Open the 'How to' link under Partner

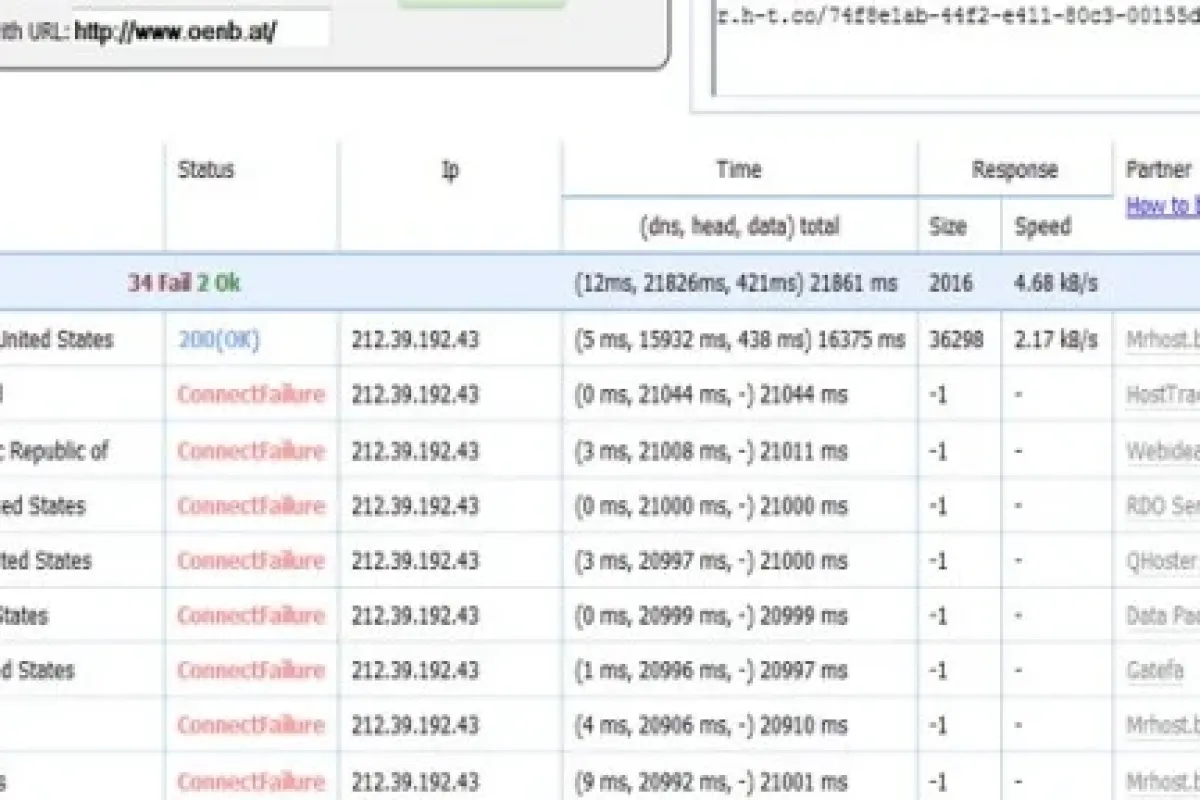[x=1163, y=206]
